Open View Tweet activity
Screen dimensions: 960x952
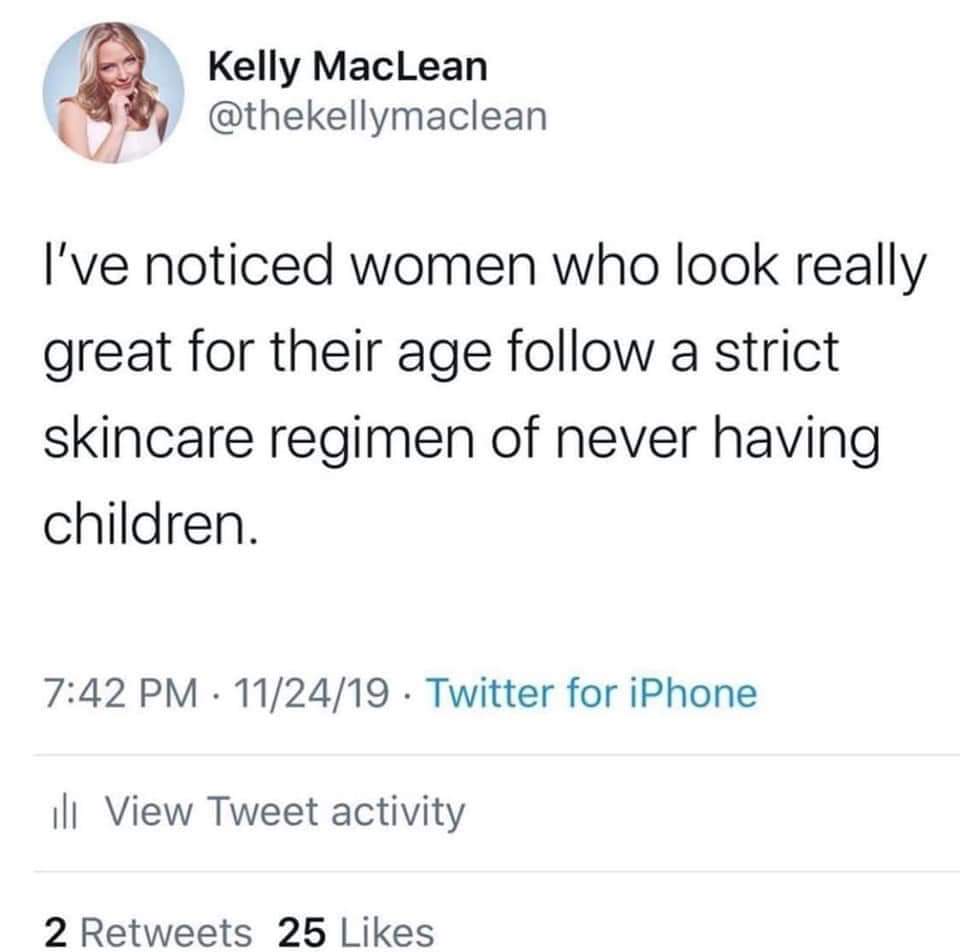pos(285,811)
